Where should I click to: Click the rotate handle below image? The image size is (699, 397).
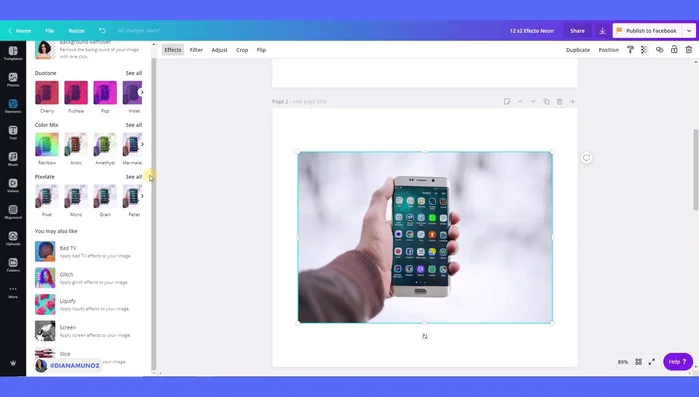pos(425,336)
